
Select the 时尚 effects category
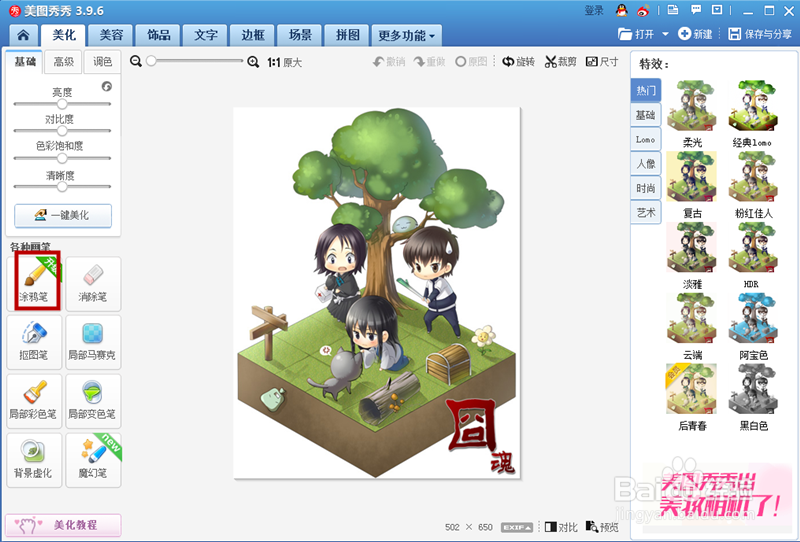coord(646,188)
